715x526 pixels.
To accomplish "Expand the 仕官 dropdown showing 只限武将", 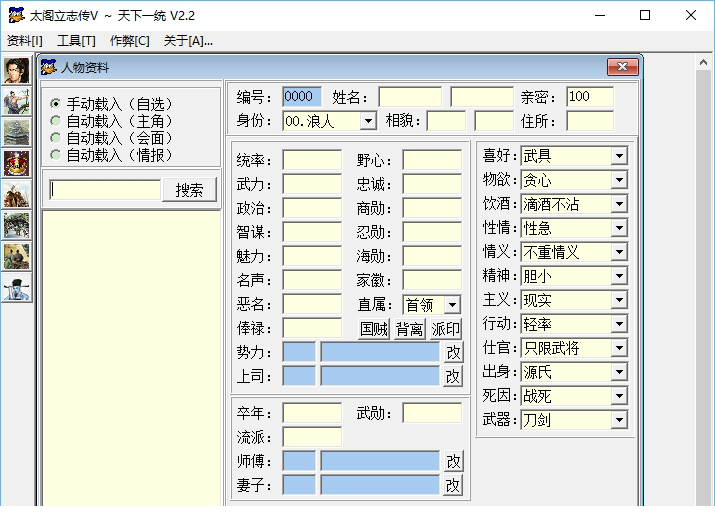I will pos(619,348).
